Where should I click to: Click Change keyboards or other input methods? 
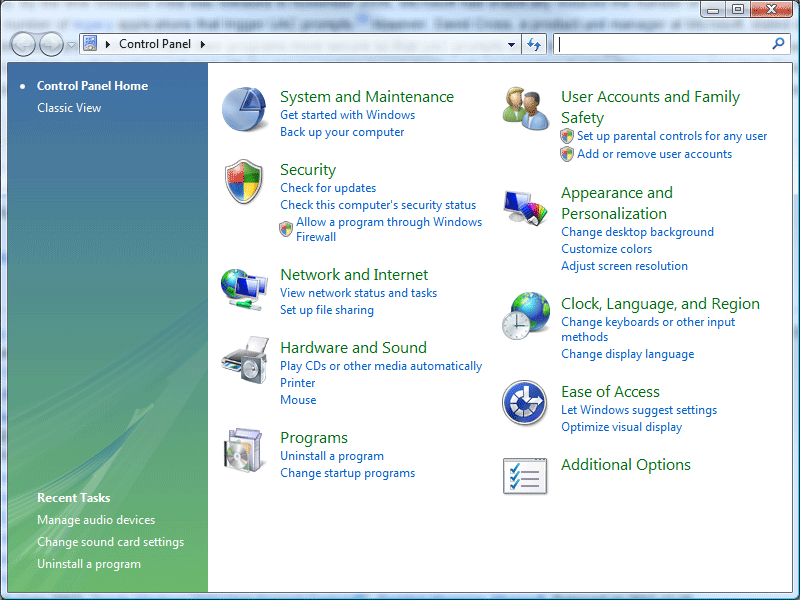(x=648, y=329)
